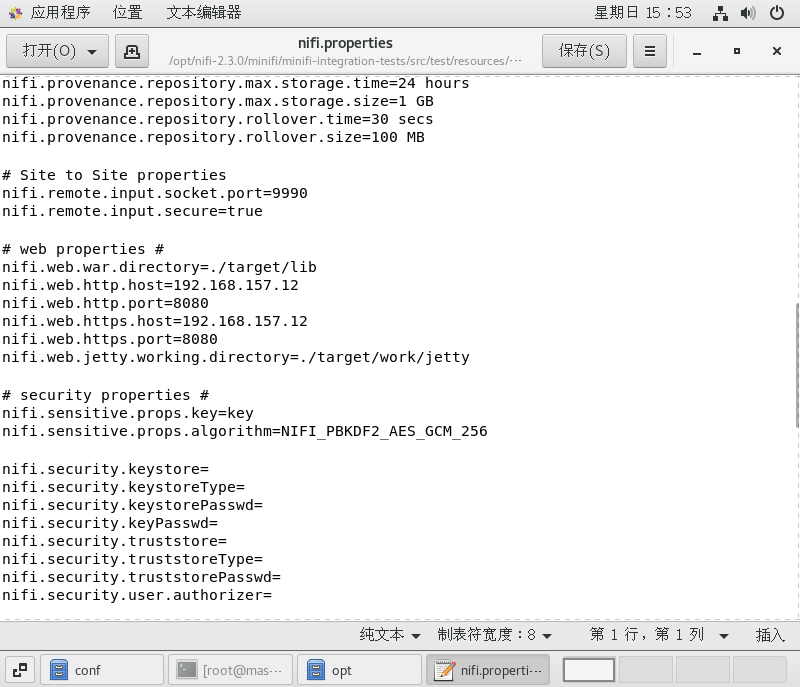Maximize the text editor window
The image size is (800, 687).
point(737,51)
